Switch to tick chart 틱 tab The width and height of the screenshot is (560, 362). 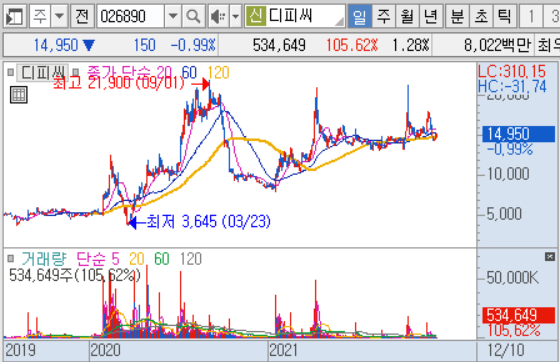tap(505, 16)
